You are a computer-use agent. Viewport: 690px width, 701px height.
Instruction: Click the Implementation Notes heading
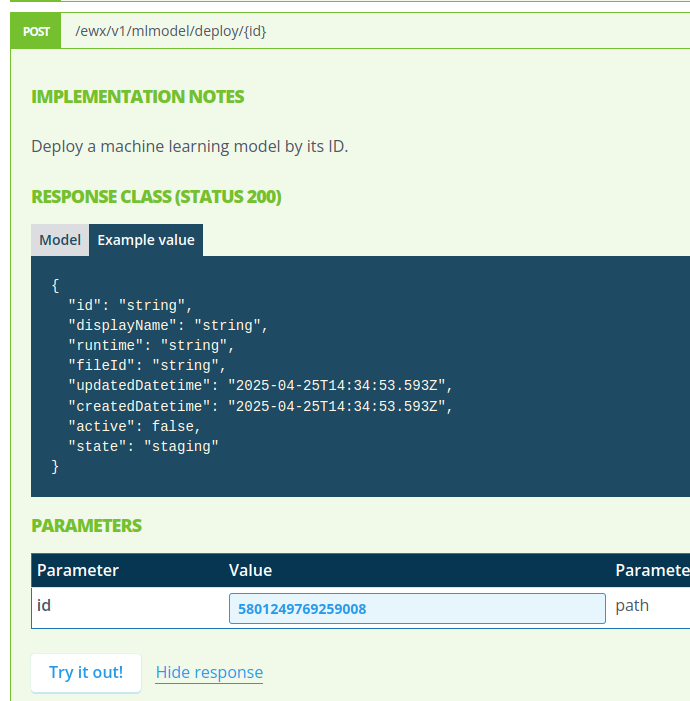(138, 97)
